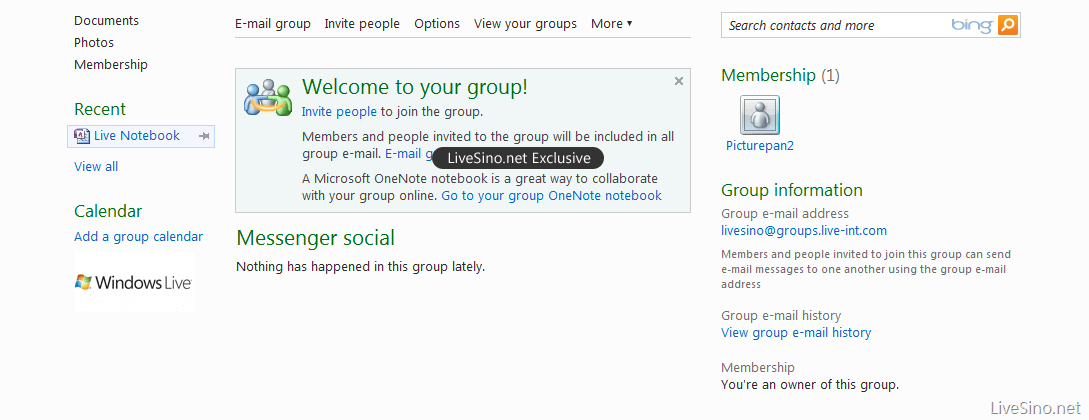Open group Options
The image size is (1089, 420).
[437, 24]
